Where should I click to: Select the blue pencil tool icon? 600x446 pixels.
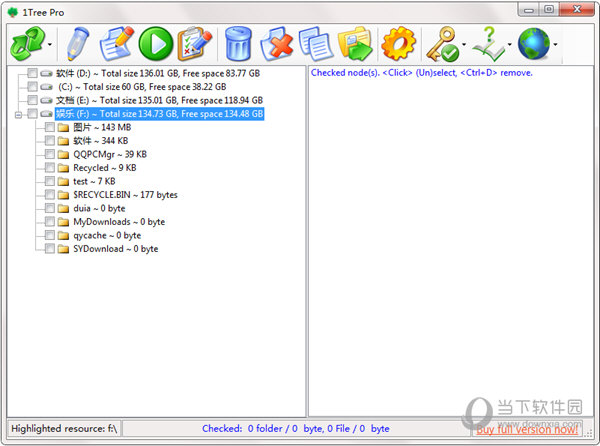[78, 44]
